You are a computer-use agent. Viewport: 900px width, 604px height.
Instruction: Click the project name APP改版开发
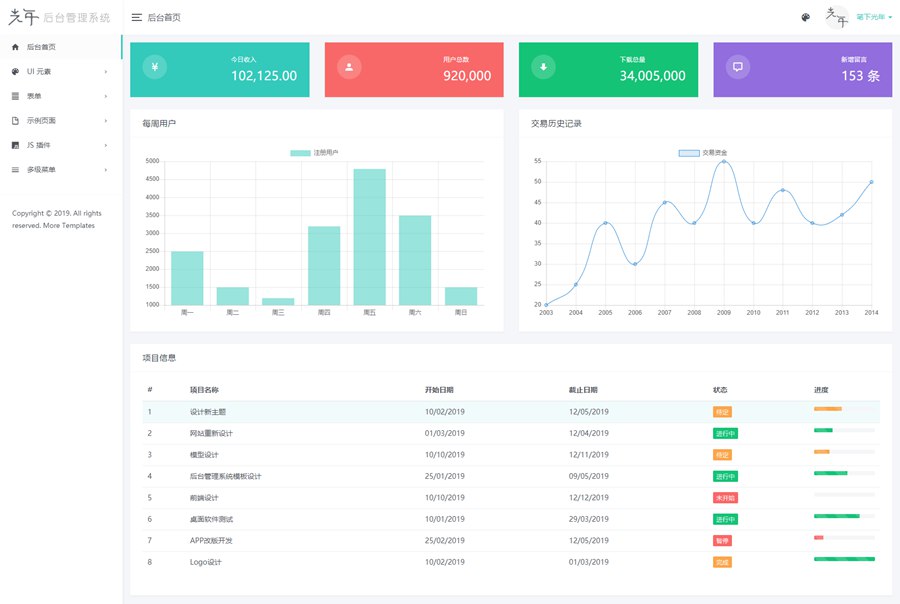click(x=211, y=541)
